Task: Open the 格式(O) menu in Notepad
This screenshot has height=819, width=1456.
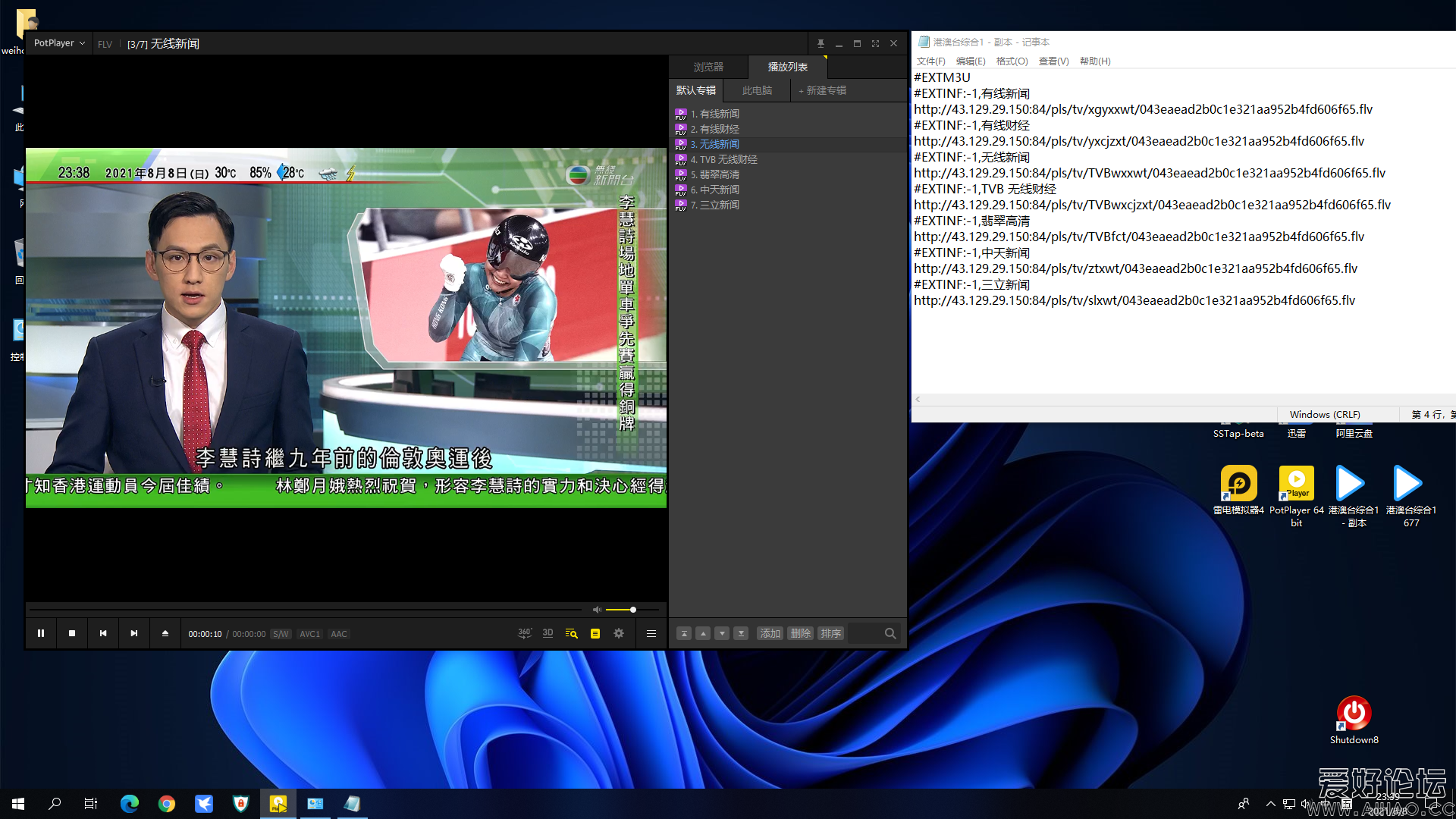Action: [x=1012, y=61]
